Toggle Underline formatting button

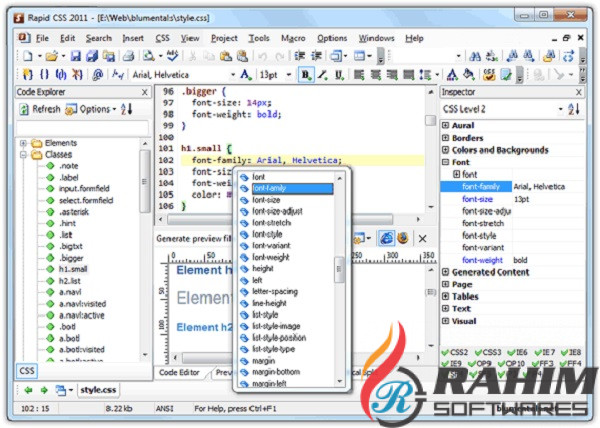click(x=339, y=75)
